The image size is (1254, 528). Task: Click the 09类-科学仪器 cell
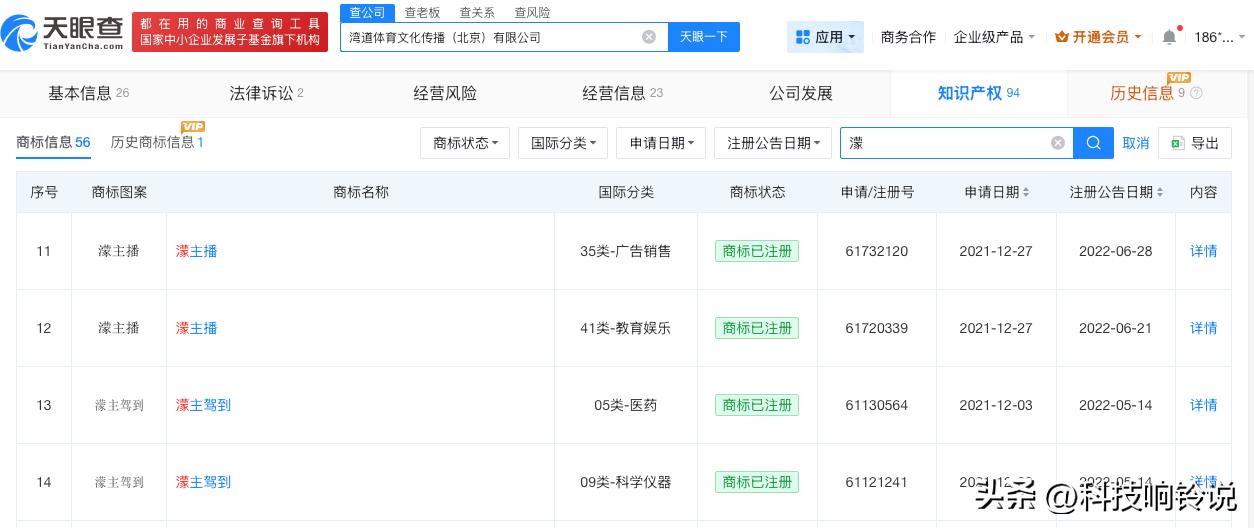[x=626, y=482]
